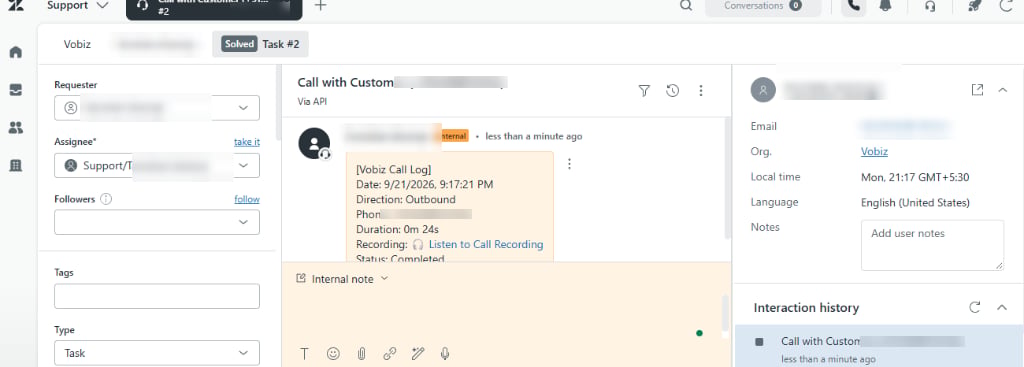1024x367 pixels.
Task: Click the 'Via API' label
Action: click(x=312, y=102)
